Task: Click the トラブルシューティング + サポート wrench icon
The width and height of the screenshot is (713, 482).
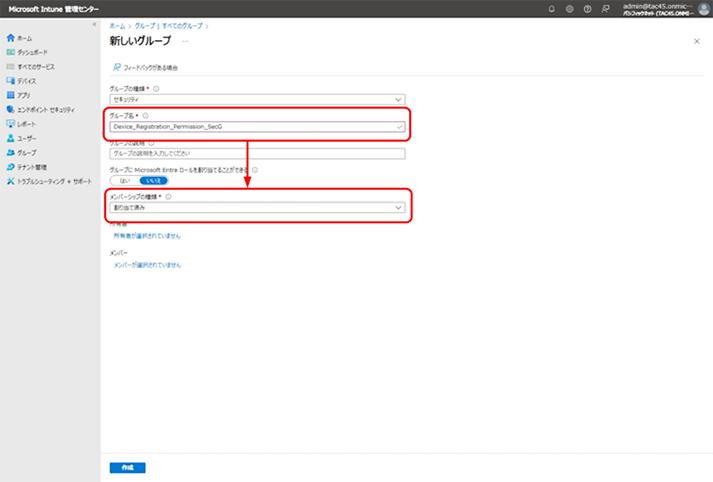Action: 10,181
